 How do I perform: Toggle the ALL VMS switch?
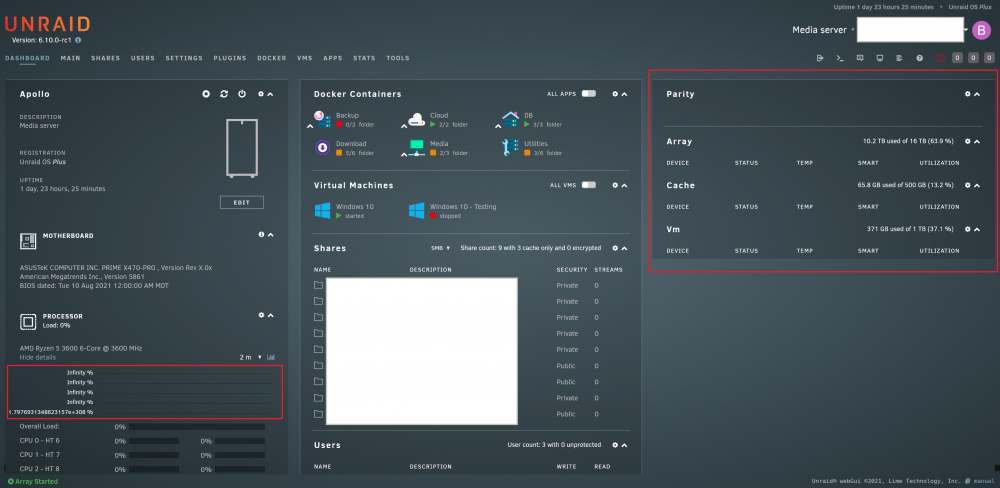point(589,185)
